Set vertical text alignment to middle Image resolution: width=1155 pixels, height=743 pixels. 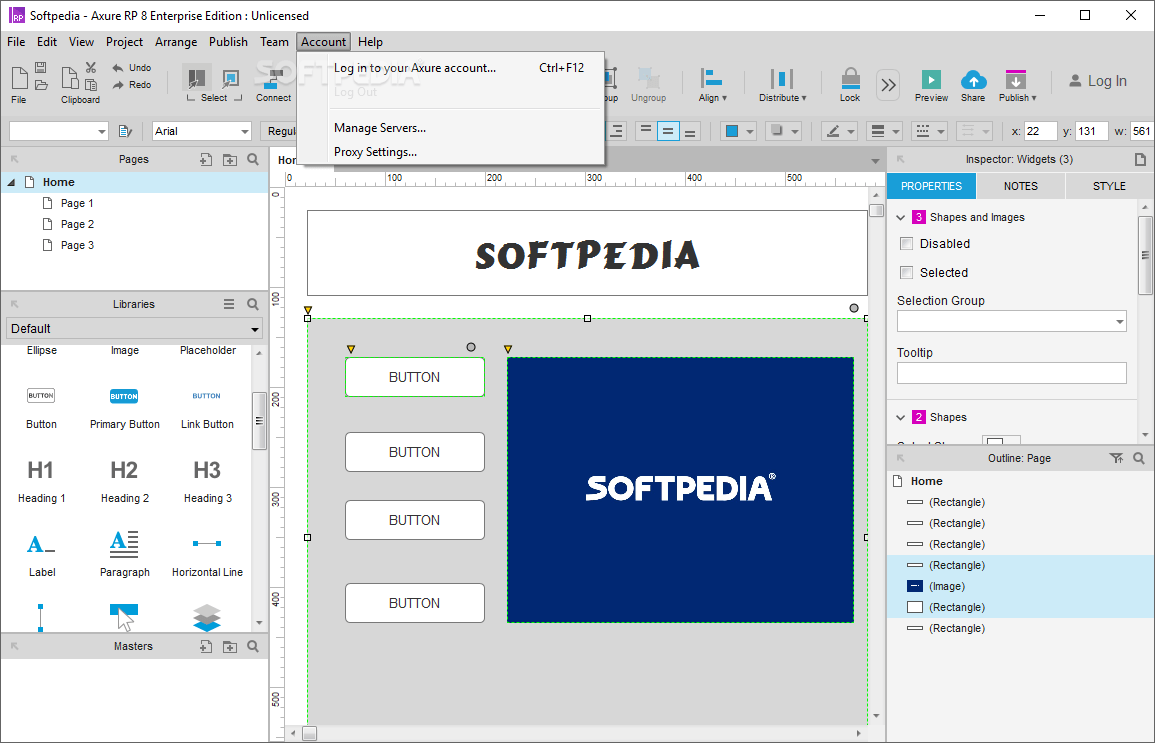(668, 131)
